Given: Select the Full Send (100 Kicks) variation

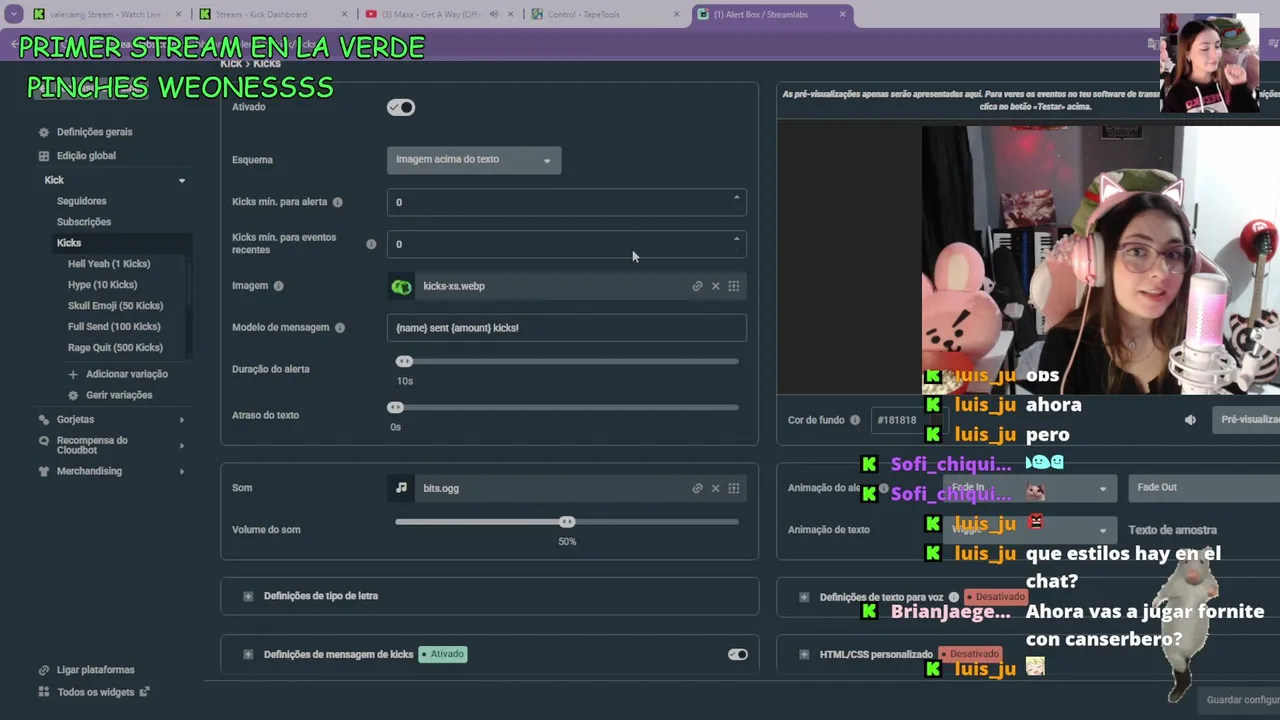Looking at the screenshot, I should tap(114, 327).
